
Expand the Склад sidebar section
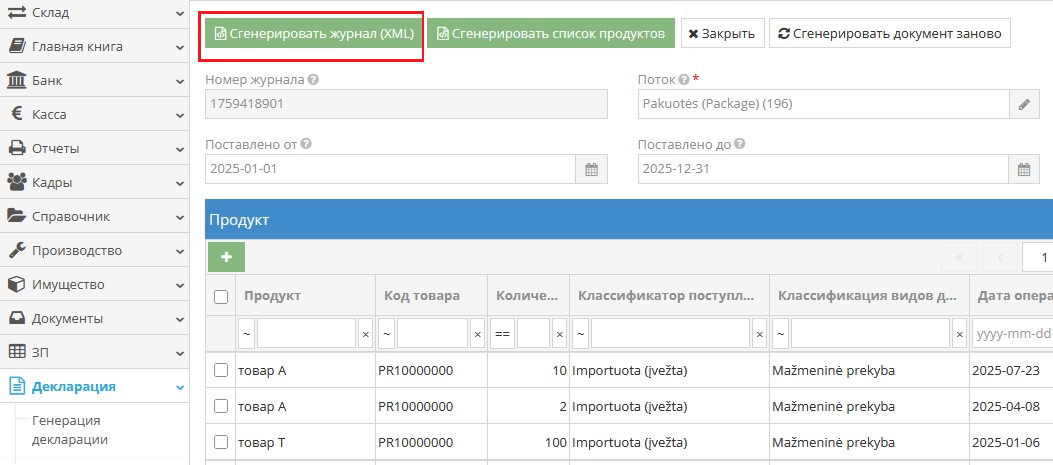(94, 13)
